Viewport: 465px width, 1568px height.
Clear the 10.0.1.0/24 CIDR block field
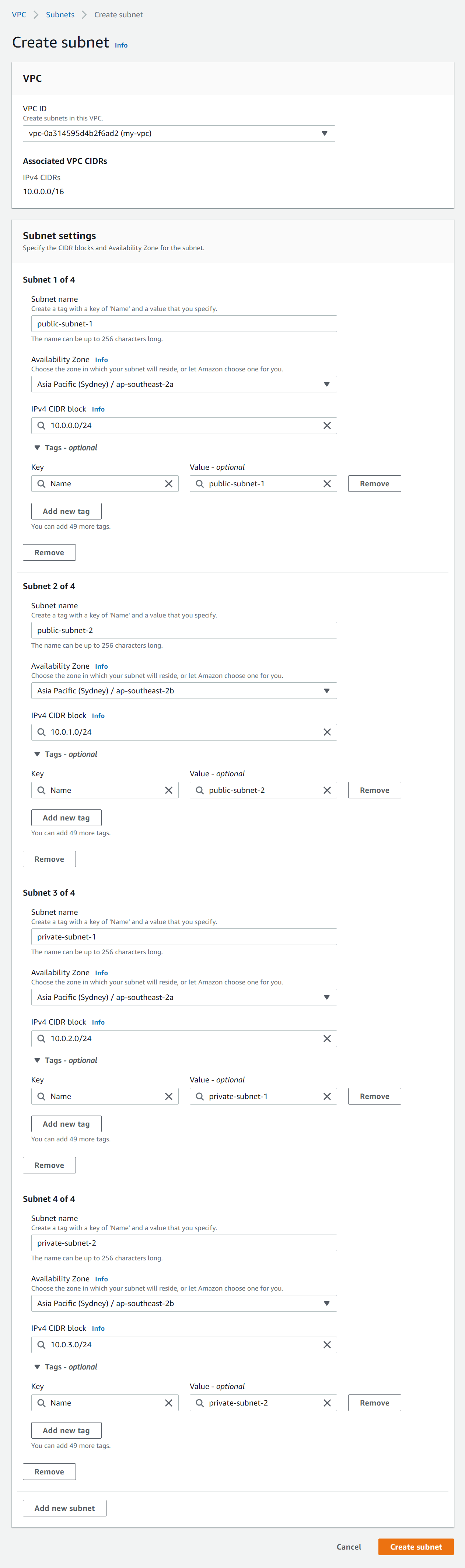327,732
